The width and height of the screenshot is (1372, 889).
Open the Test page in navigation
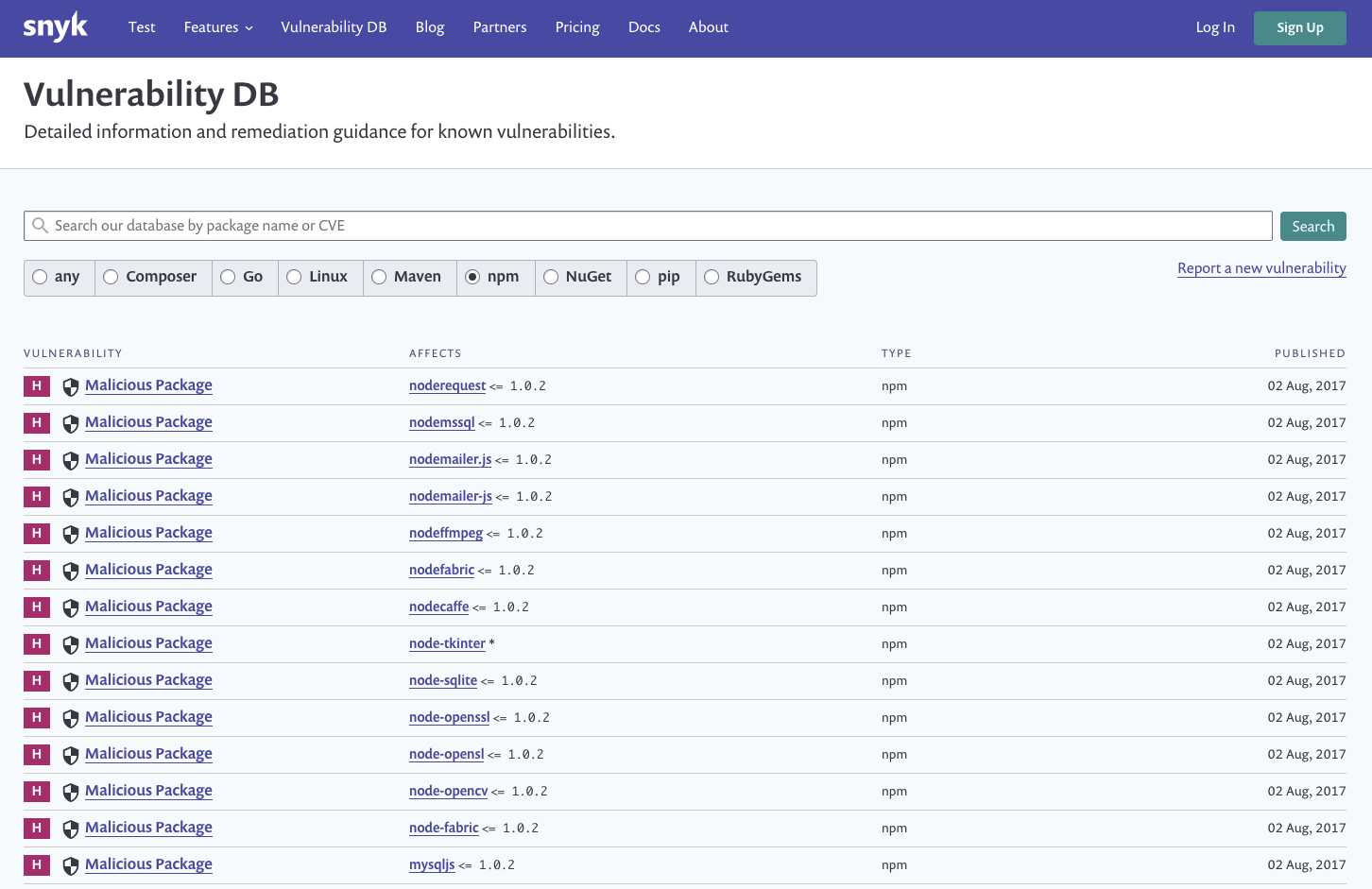pos(142,27)
